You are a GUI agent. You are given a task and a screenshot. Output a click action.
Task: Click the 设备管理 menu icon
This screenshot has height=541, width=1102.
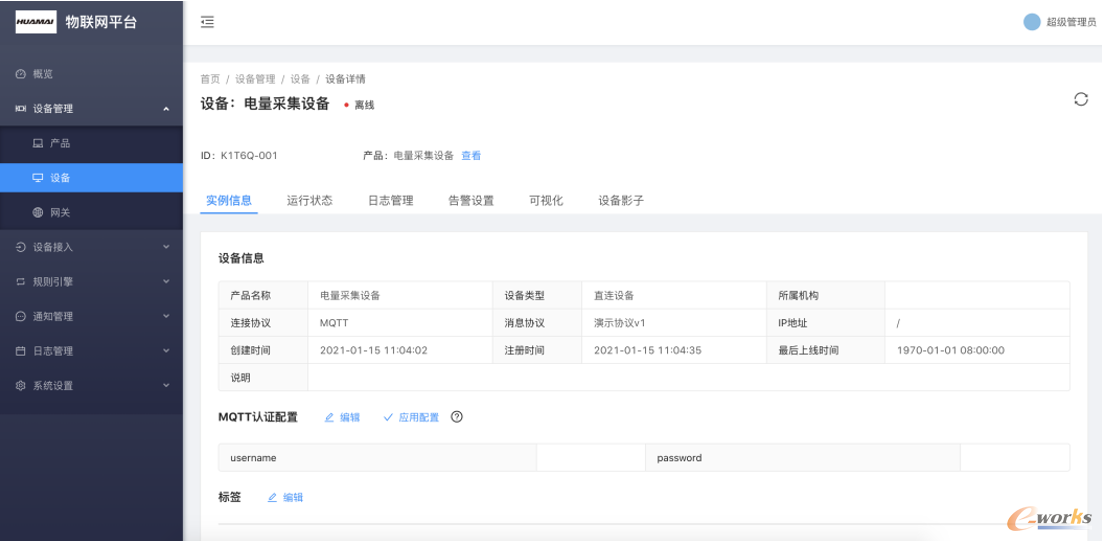(21, 109)
